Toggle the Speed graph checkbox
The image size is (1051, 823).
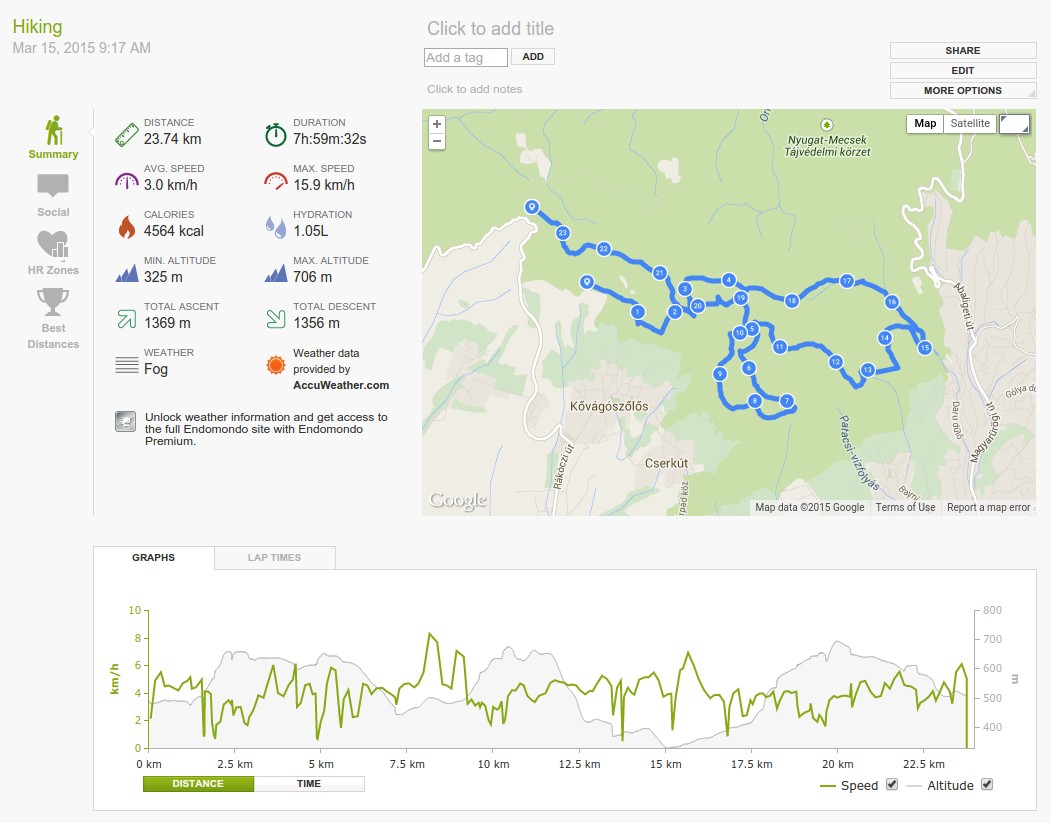tap(891, 784)
